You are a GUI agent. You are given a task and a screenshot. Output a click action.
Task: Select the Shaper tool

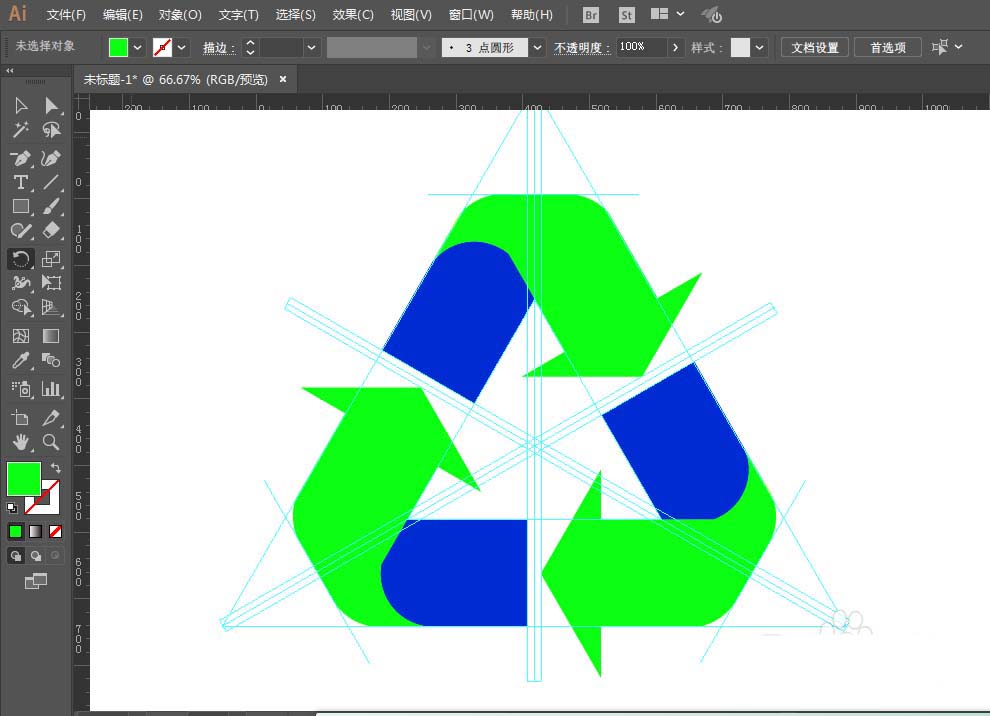pos(21,231)
